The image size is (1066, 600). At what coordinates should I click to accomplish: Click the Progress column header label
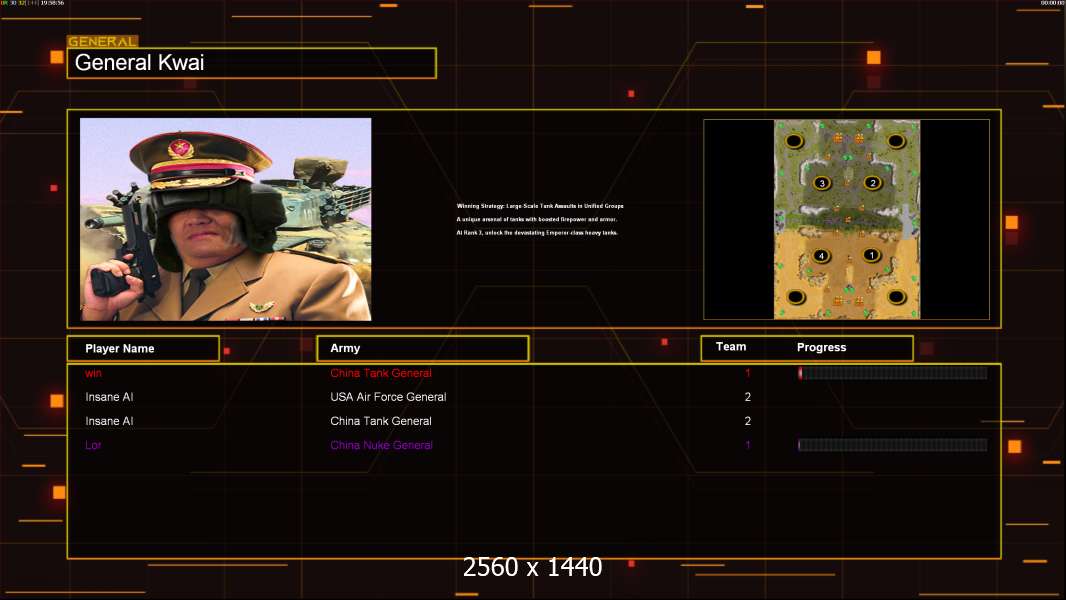[x=821, y=348]
